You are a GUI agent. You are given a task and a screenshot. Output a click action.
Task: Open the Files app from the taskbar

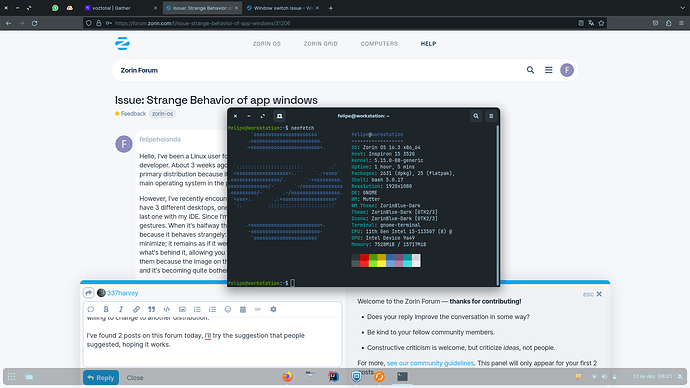point(310,377)
